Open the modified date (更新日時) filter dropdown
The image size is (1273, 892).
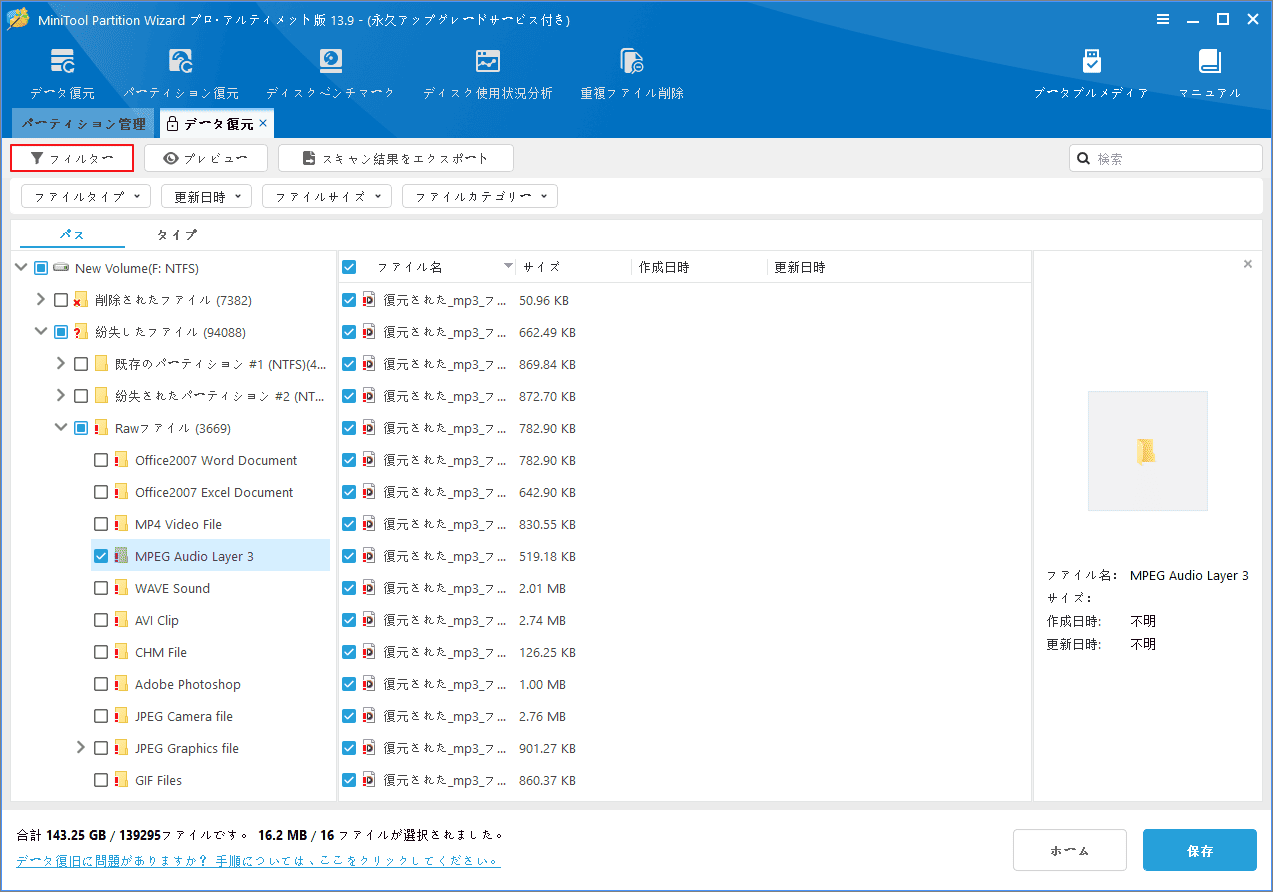click(x=207, y=196)
